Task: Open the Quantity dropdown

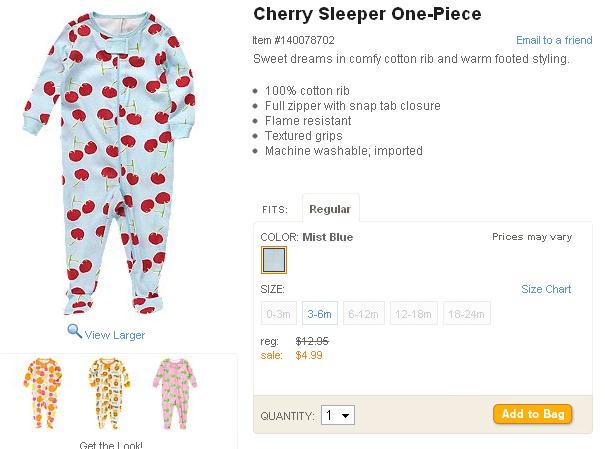Action: 337,415
